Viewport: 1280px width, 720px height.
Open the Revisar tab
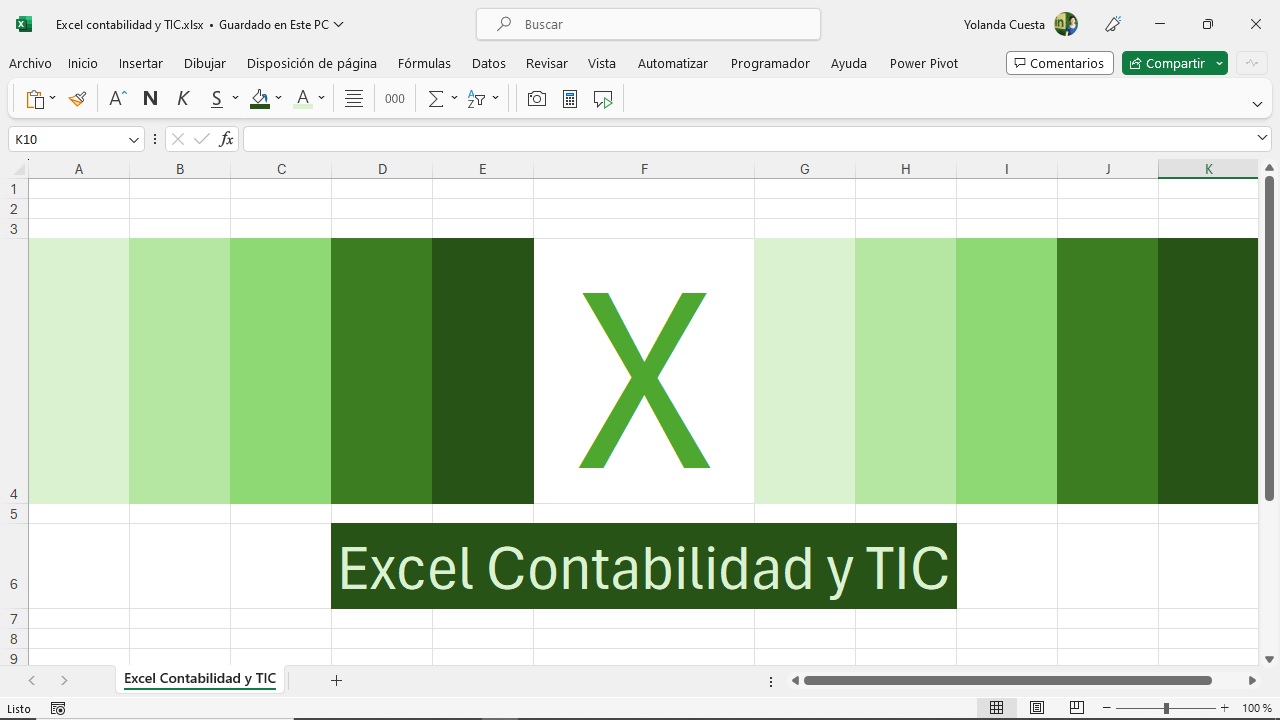pyautogui.click(x=547, y=63)
